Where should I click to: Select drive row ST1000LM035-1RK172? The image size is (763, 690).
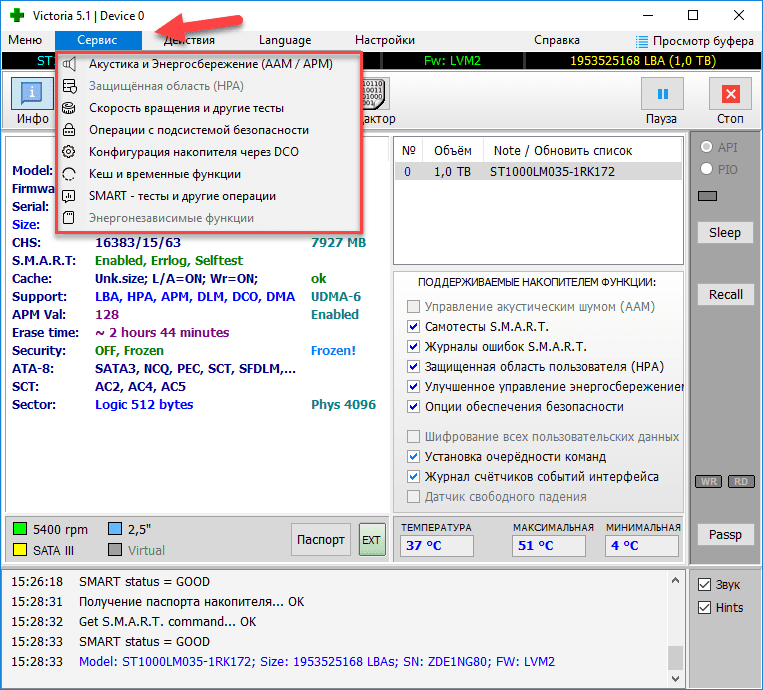[538, 171]
